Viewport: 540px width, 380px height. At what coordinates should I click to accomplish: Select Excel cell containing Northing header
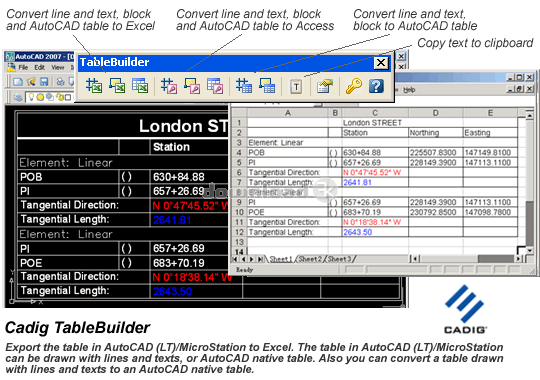tap(436, 133)
